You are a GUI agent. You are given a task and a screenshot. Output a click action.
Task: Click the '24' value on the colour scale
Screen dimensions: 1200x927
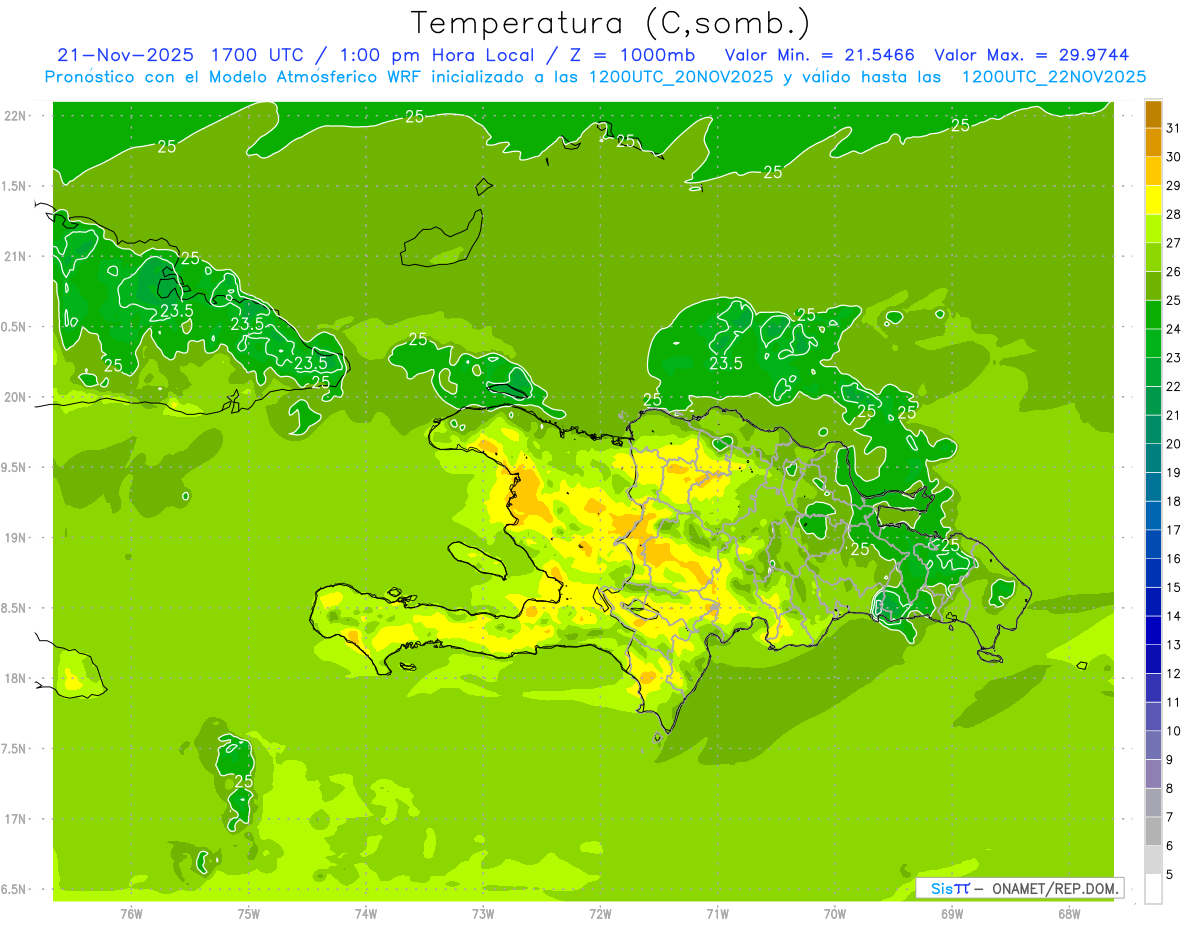coord(1174,329)
